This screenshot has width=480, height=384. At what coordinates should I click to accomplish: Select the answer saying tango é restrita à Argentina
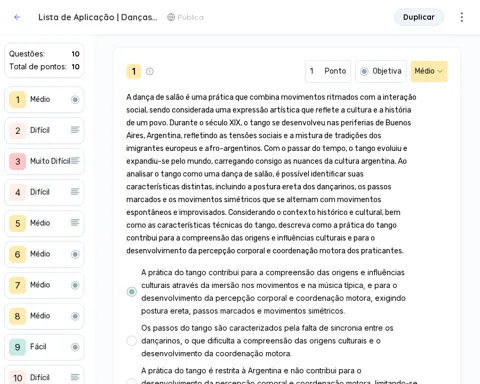tap(132, 381)
